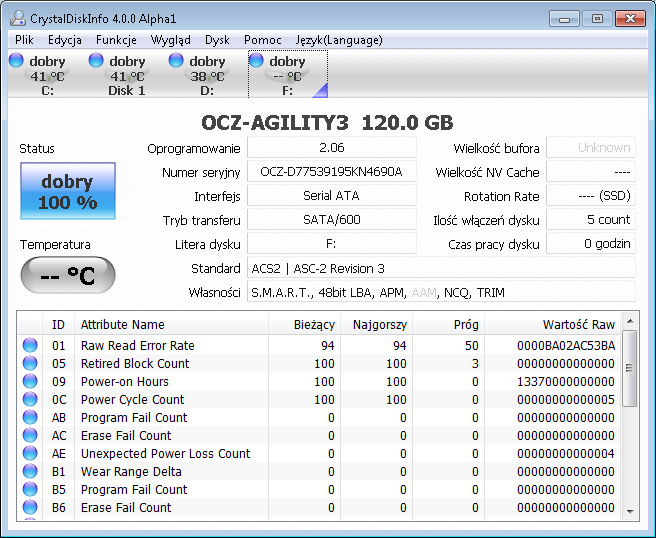Screen dimensions: 656x538
Task: Click the Rotation Rate field showing (SSD)
Action: click(591, 195)
